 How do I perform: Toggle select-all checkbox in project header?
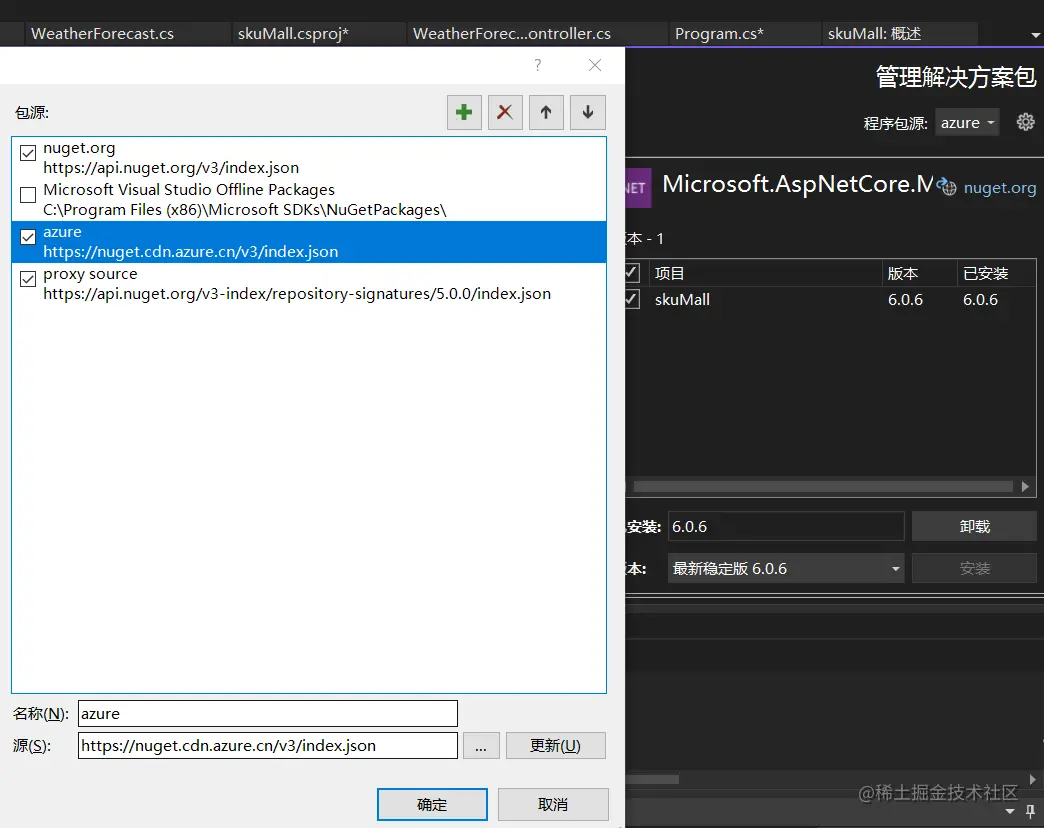pos(632,273)
